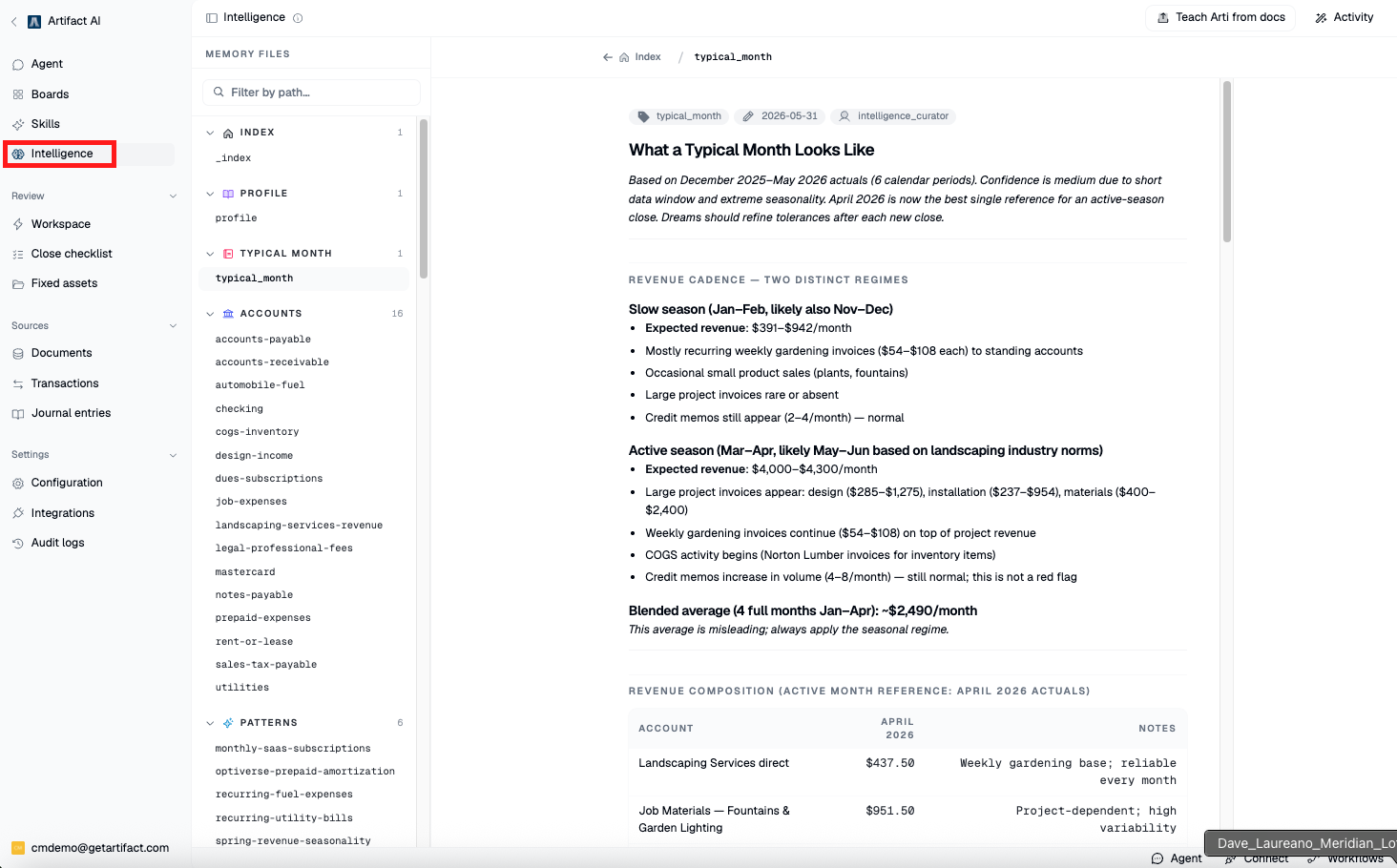Click the Skills sparkle icon

coord(18,124)
